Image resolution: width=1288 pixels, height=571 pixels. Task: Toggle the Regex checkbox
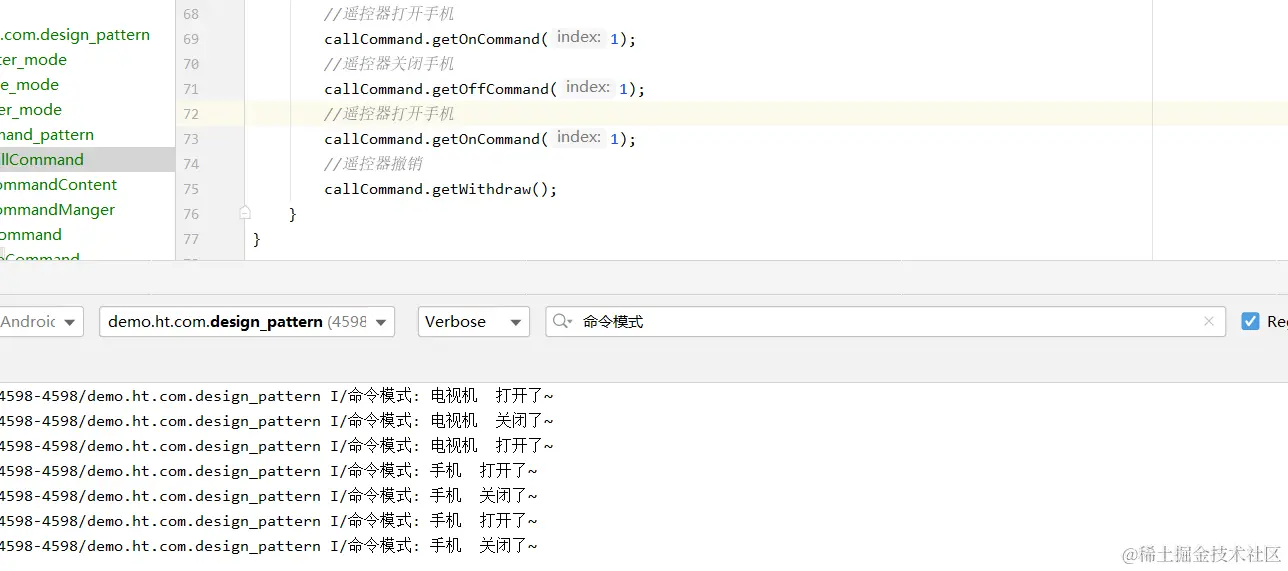click(x=1250, y=321)
